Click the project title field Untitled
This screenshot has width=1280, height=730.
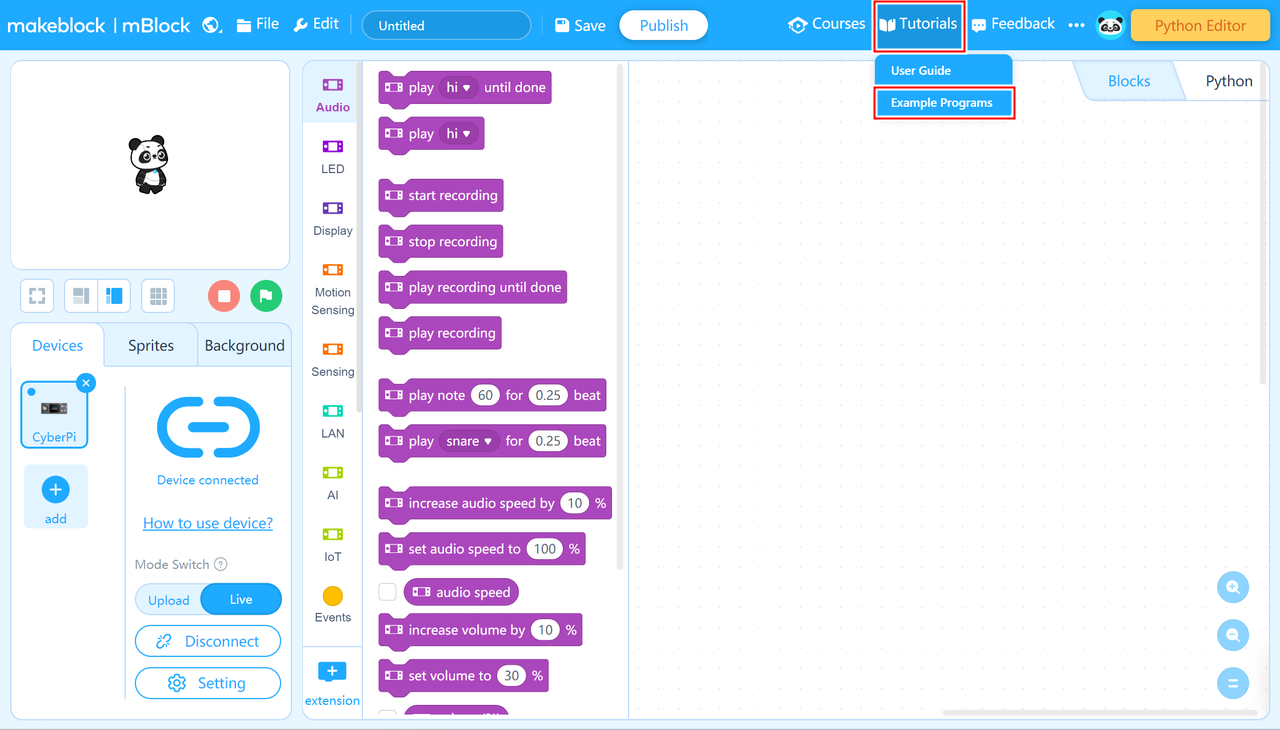(446, 26)
